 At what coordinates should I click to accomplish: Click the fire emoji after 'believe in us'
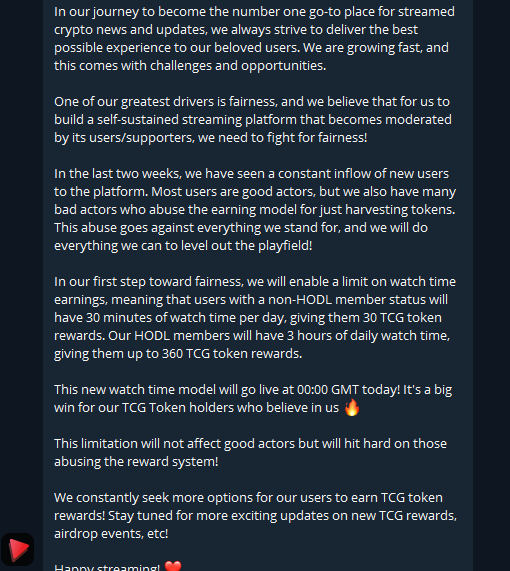[x=352, y=407]
